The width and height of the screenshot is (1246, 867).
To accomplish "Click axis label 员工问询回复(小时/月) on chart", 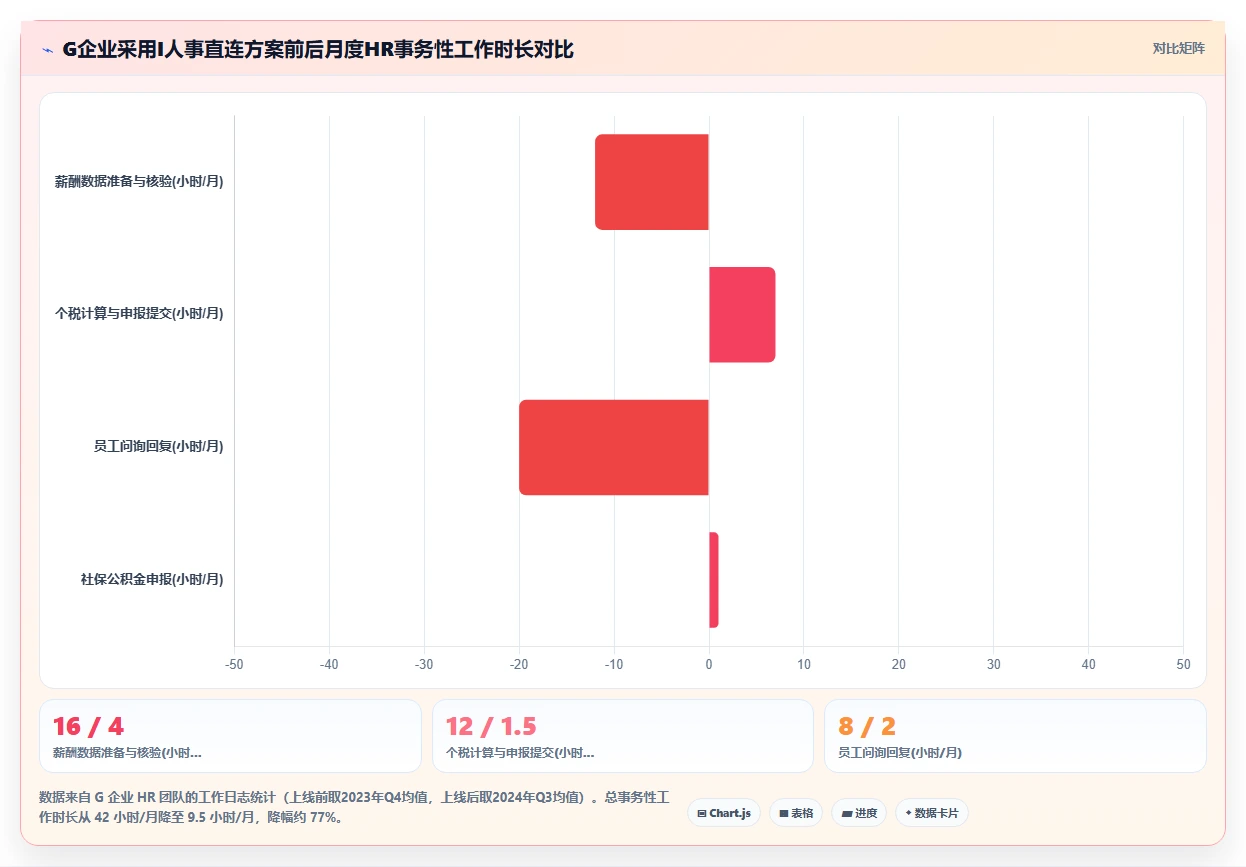I will [x=158, y=447].
